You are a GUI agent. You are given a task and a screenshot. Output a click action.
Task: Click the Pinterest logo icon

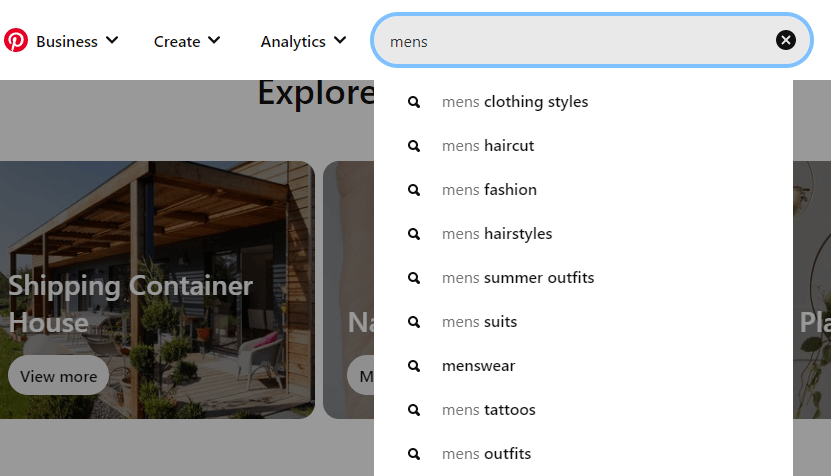click(x=16, y=40)
